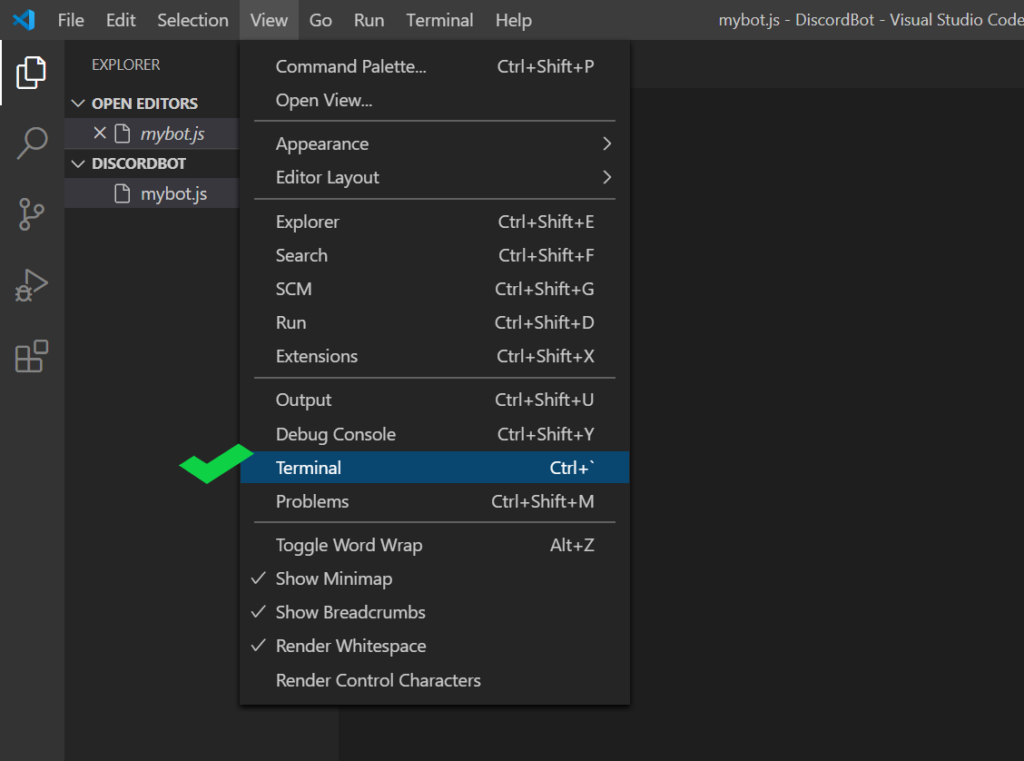Select mybot.js under DISCORDBOT folder
Image resolution: width=1024 pixels, height=761 pixels.
tap(152, 193)
